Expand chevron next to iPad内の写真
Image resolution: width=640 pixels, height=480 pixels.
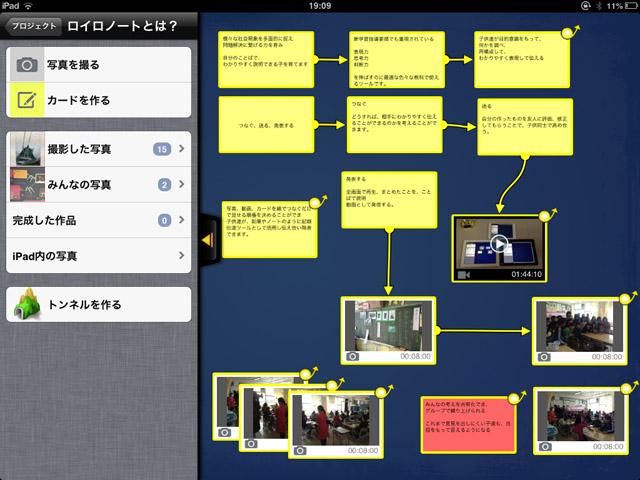(x=182, y=256)
